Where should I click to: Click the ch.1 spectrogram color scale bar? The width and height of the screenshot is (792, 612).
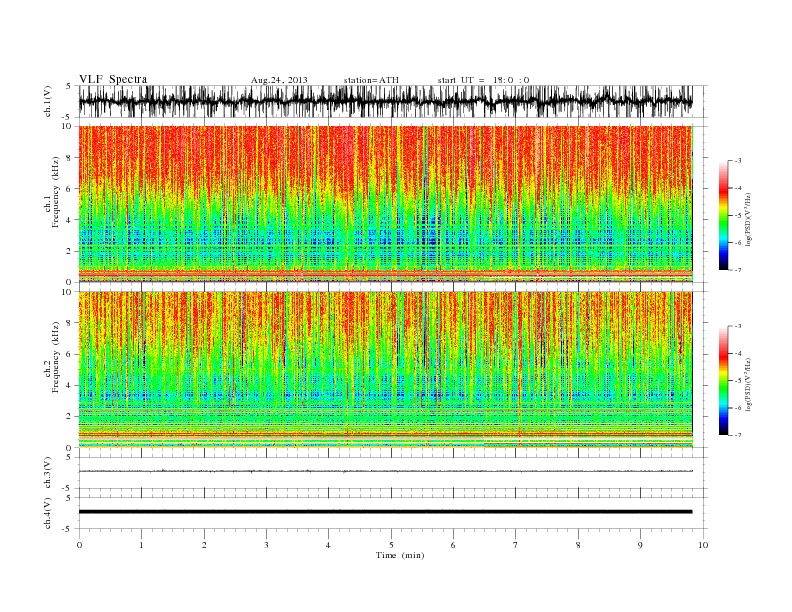(x=723, y=215)
